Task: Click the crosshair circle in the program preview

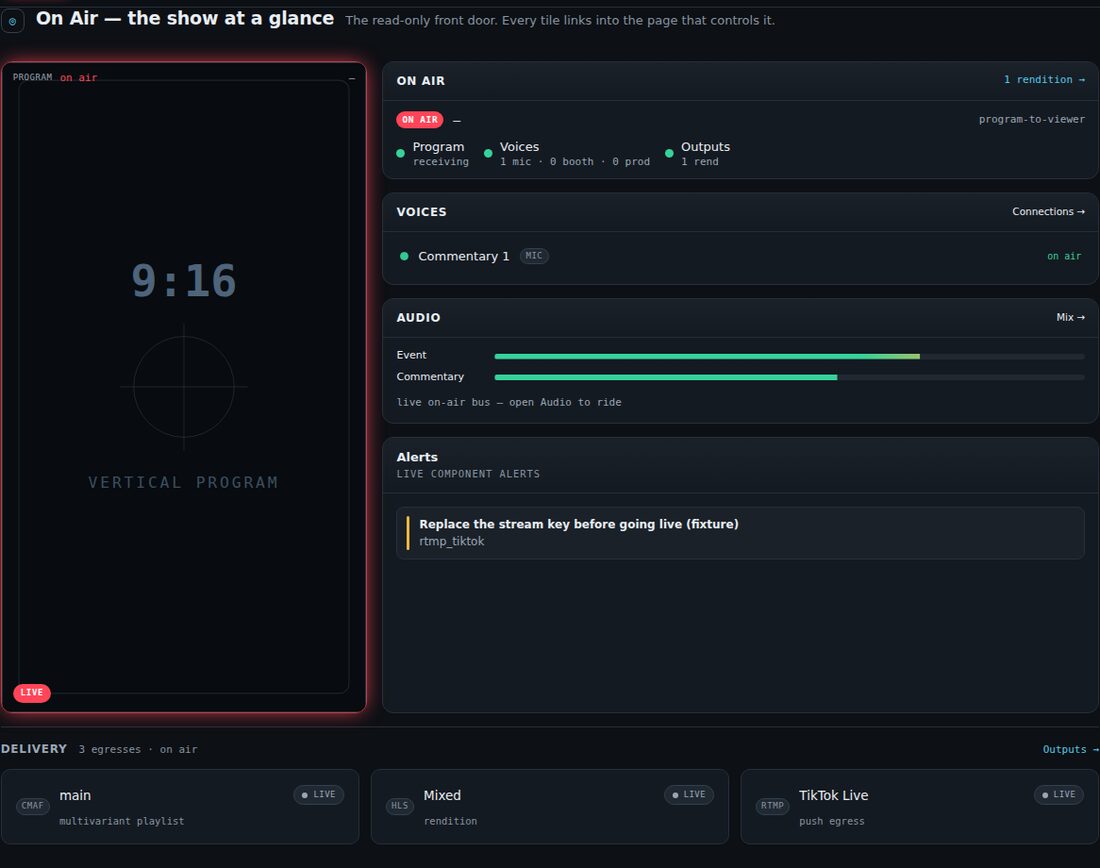Action: click(184, 387)
